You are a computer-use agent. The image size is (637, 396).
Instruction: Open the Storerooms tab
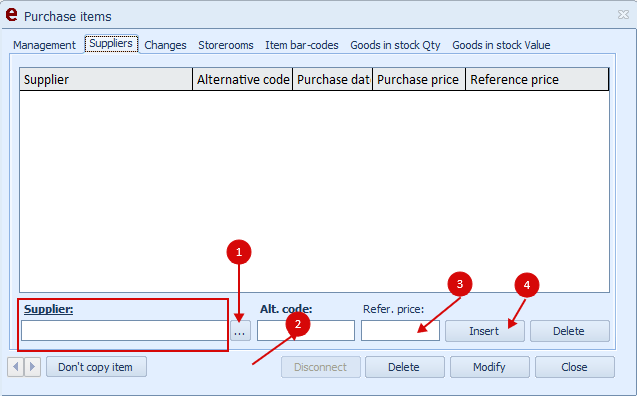pos(226,45)
